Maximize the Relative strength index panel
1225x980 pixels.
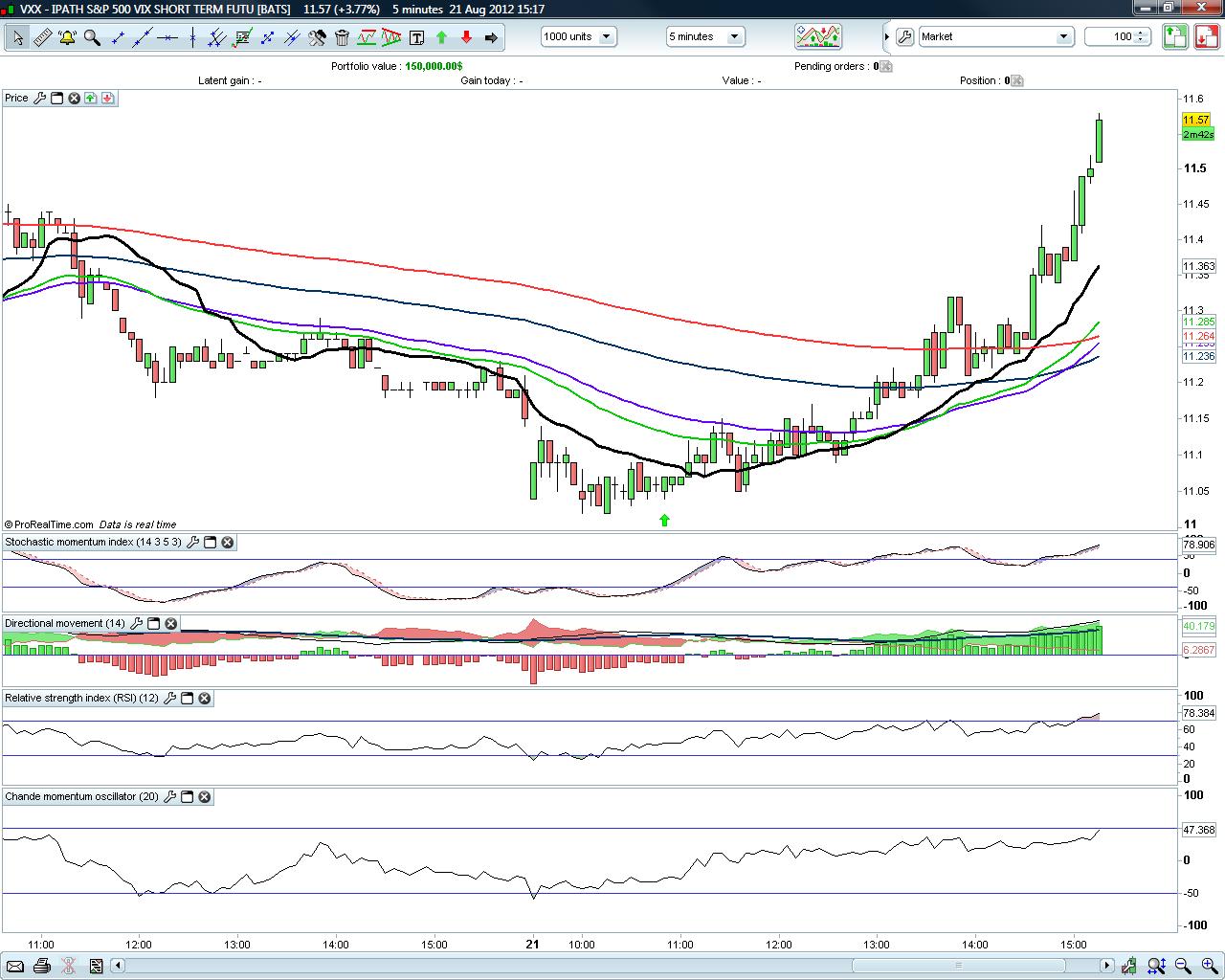click(188, 698)
